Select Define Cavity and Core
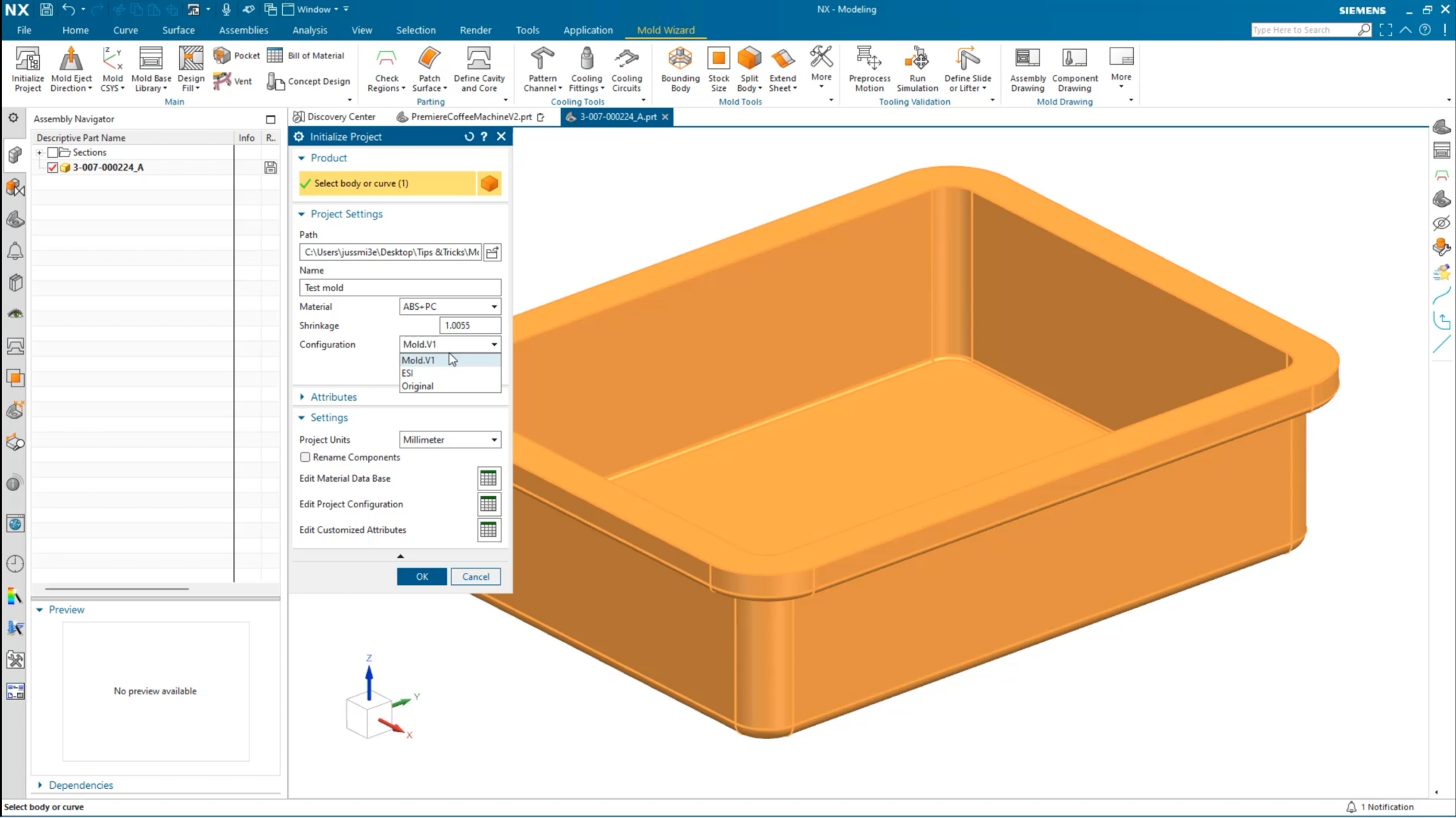 (479, 68)
